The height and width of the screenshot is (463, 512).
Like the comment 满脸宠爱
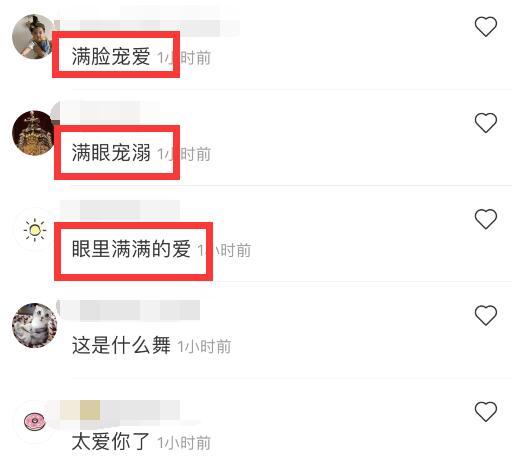point(486,27)
